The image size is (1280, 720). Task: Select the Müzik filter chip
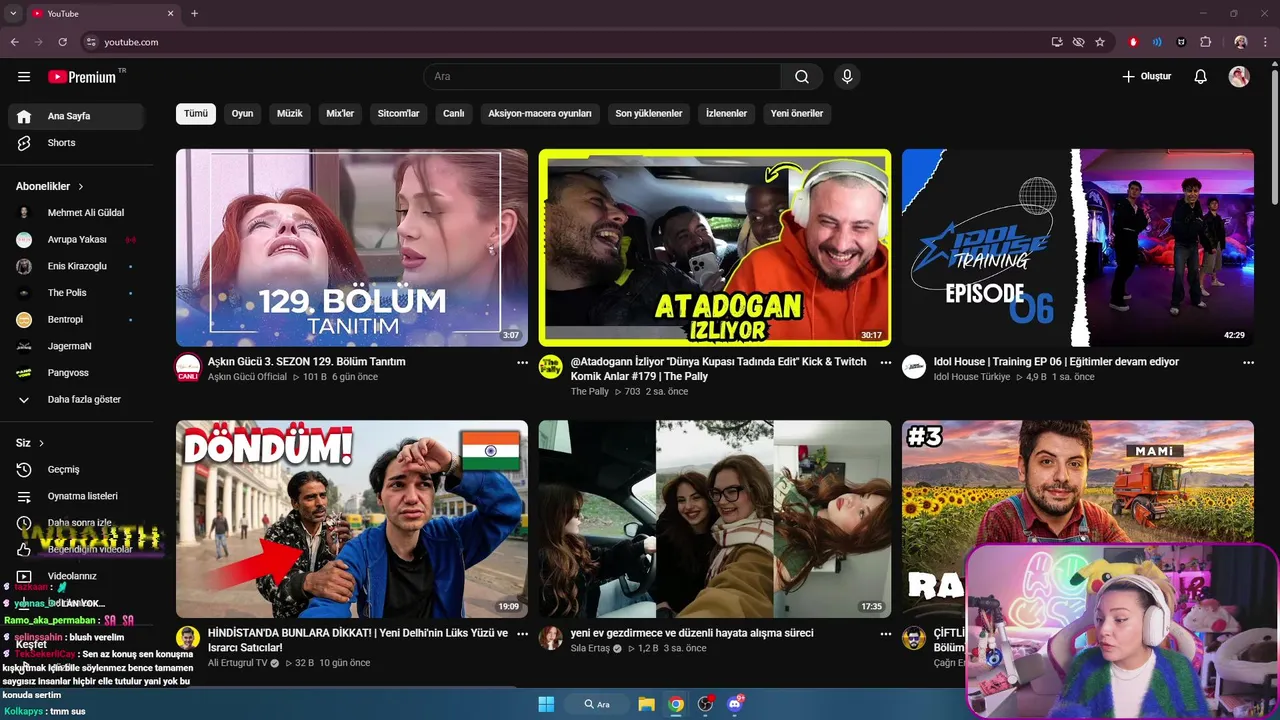pos(290,113)
